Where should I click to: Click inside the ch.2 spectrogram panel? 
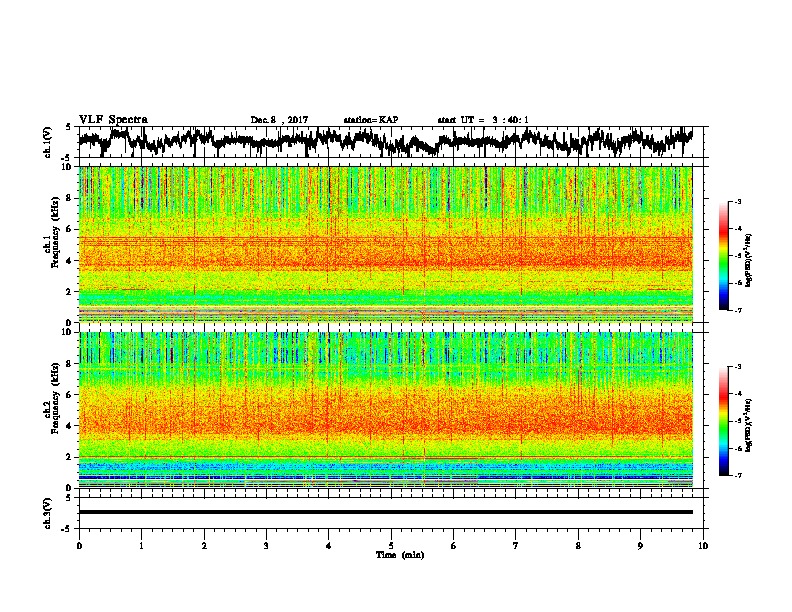385,410
